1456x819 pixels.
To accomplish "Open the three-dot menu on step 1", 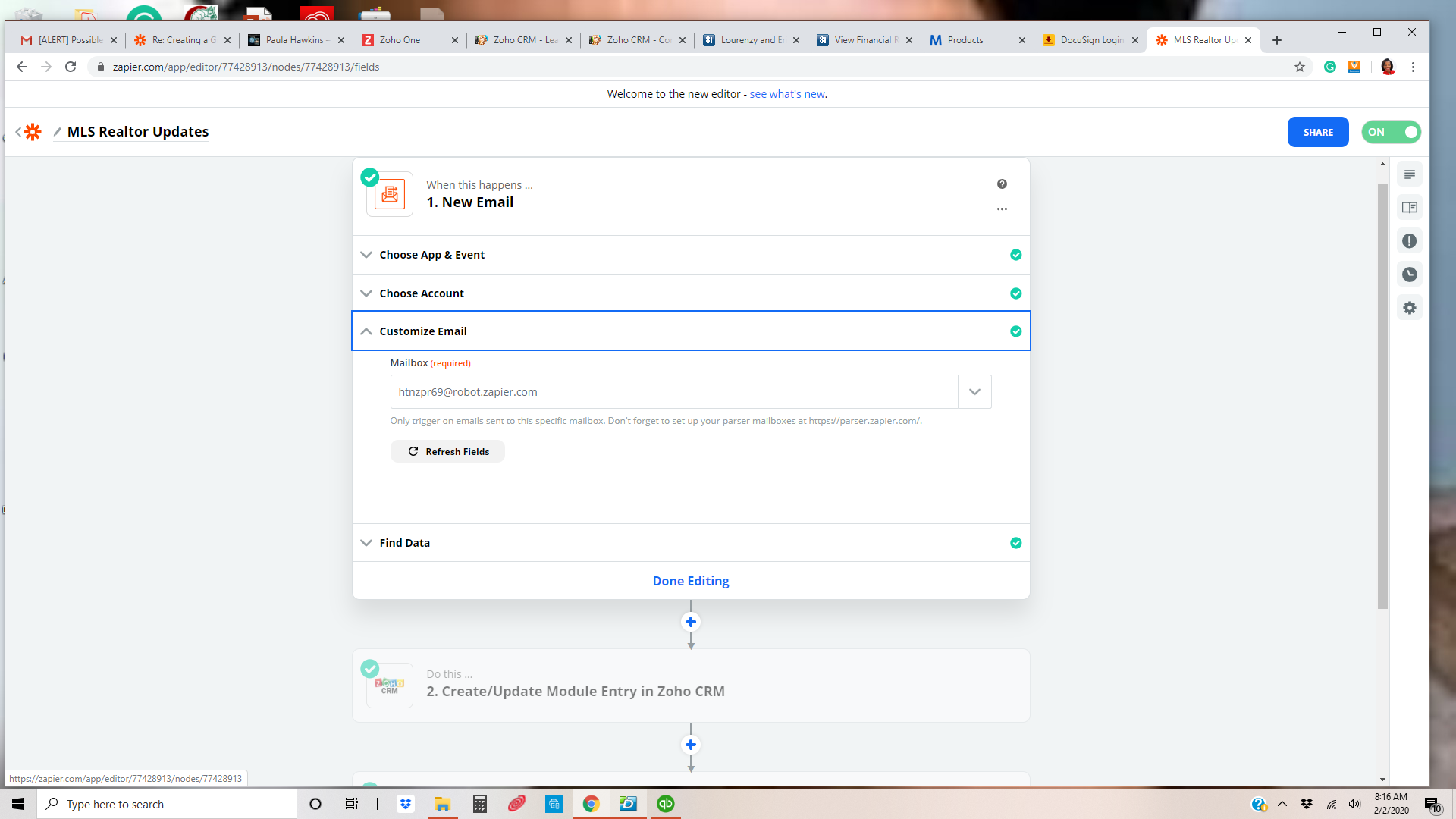I will click(x=1002, y=209).
